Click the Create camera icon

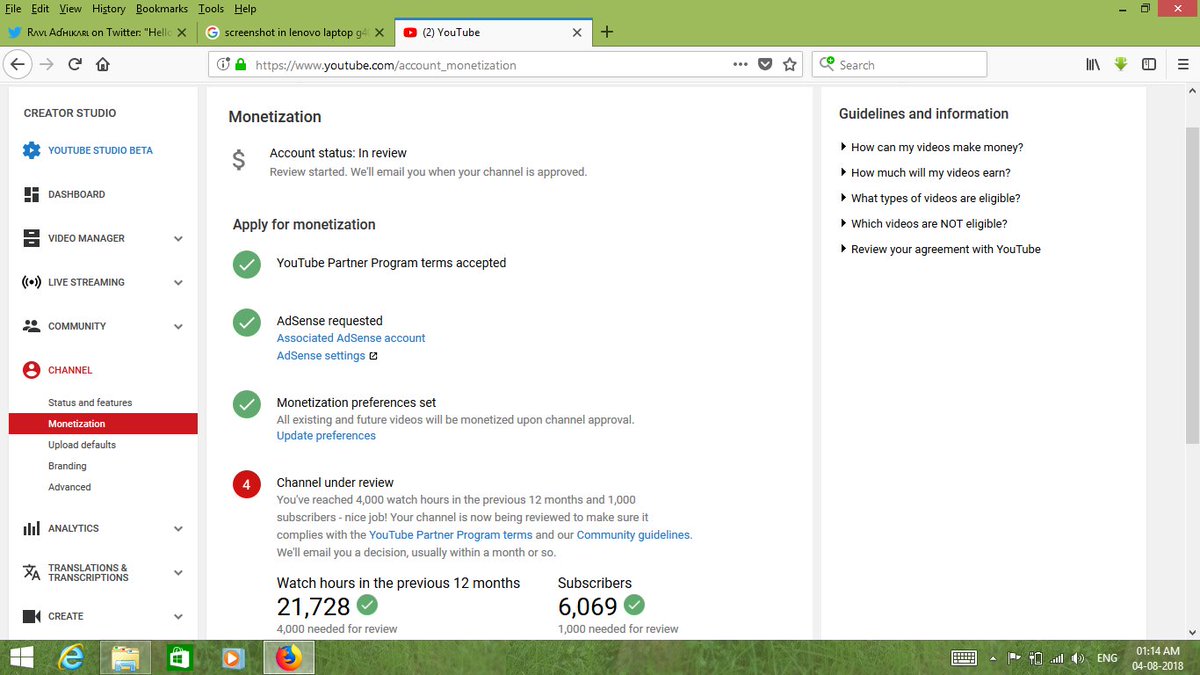(31, 616)
